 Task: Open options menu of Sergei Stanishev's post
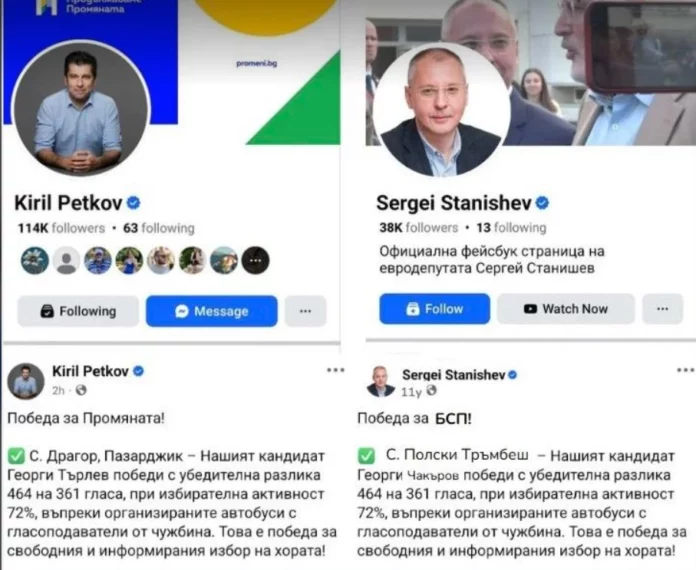[685, 370]
